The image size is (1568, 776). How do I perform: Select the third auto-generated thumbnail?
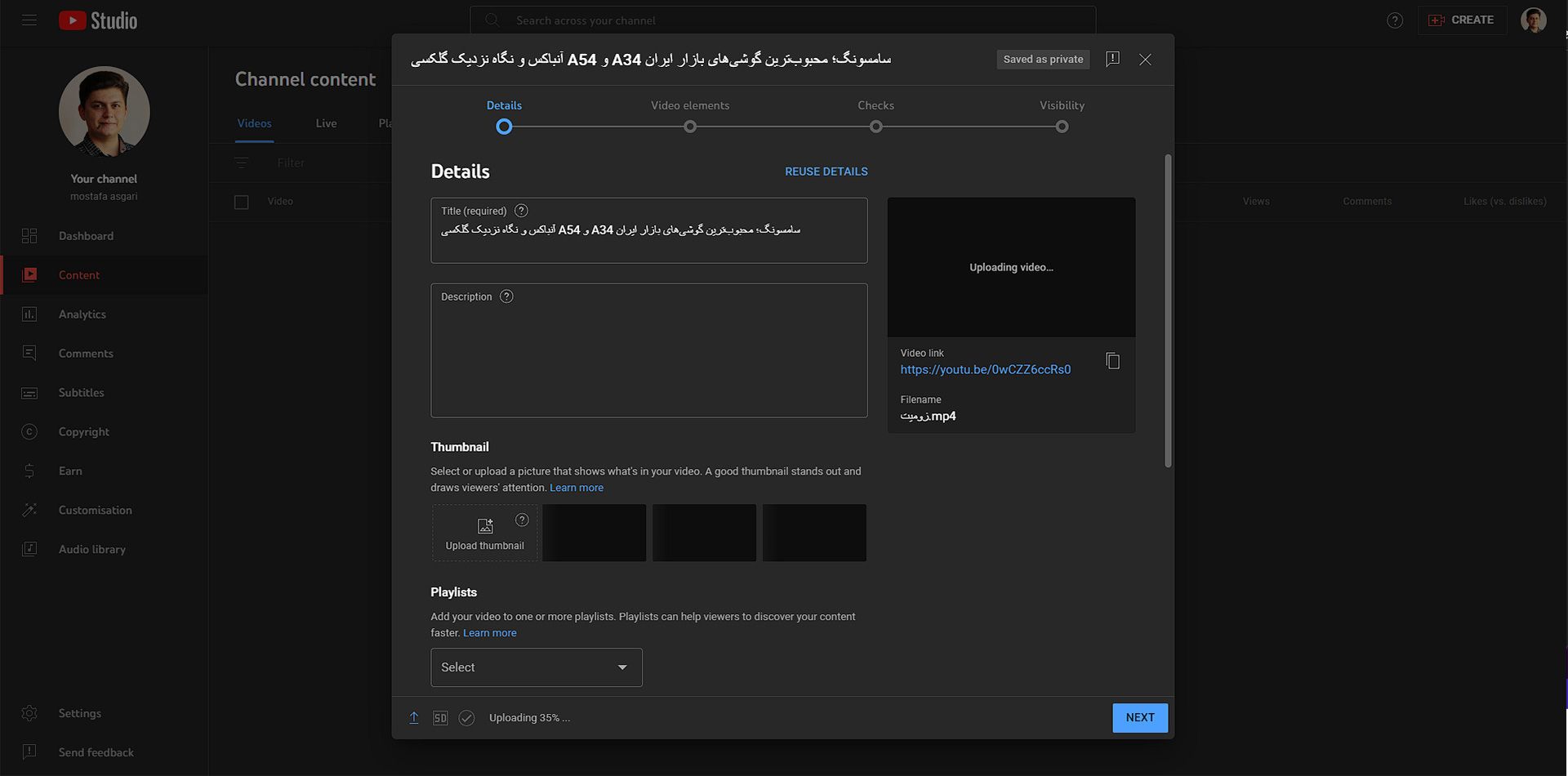click(814, 533)
